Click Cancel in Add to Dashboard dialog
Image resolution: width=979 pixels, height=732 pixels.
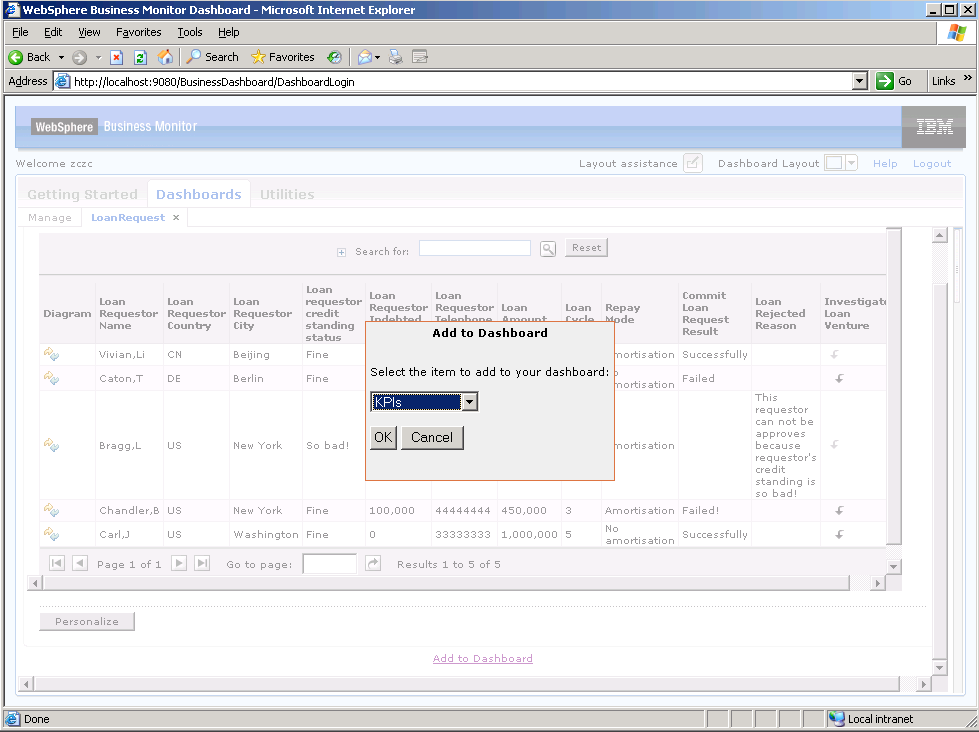pos(432,437)
